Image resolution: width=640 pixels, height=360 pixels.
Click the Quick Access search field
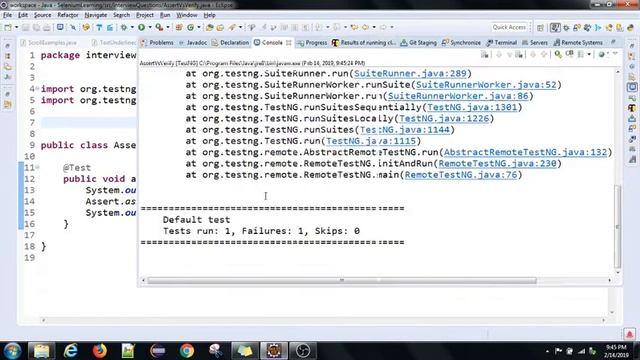pyautogui.click(x=509, y=27)
